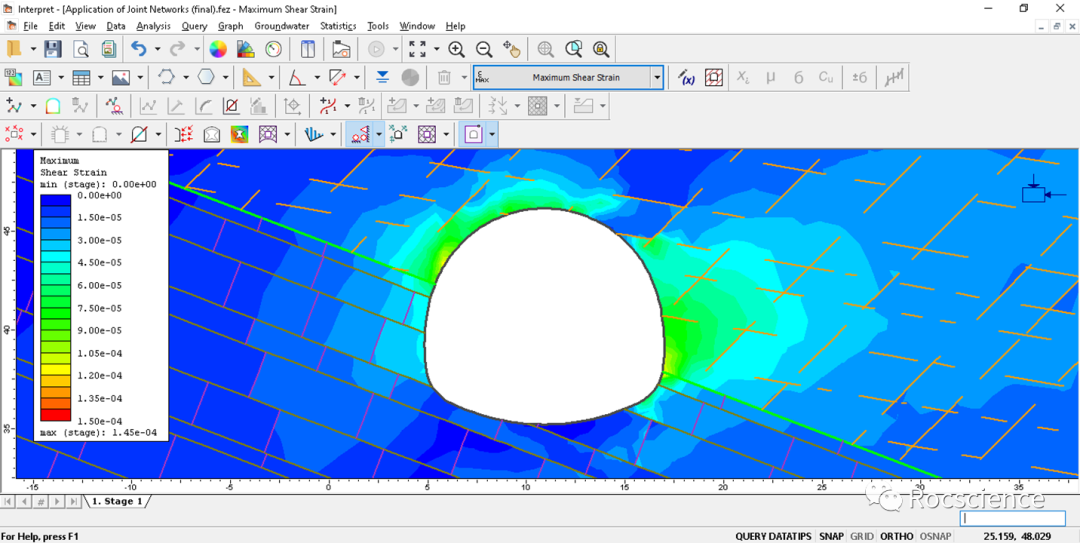Open the color wheel contour options
Image resolution: width=1080 pixels, height=543 pixels.
(218, 49)
